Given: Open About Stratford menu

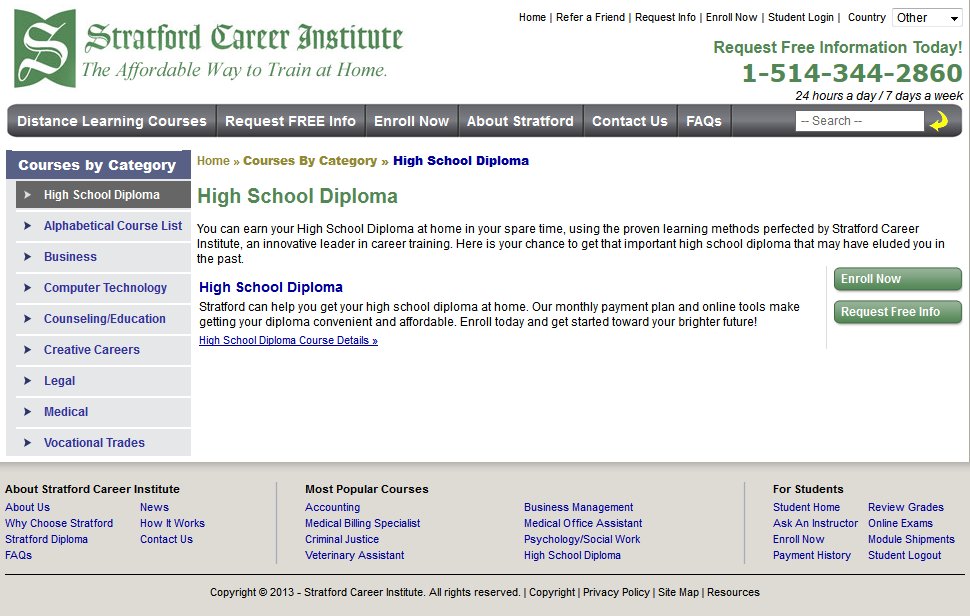Looking at the screenshot, I should click(x=520, y=121).
